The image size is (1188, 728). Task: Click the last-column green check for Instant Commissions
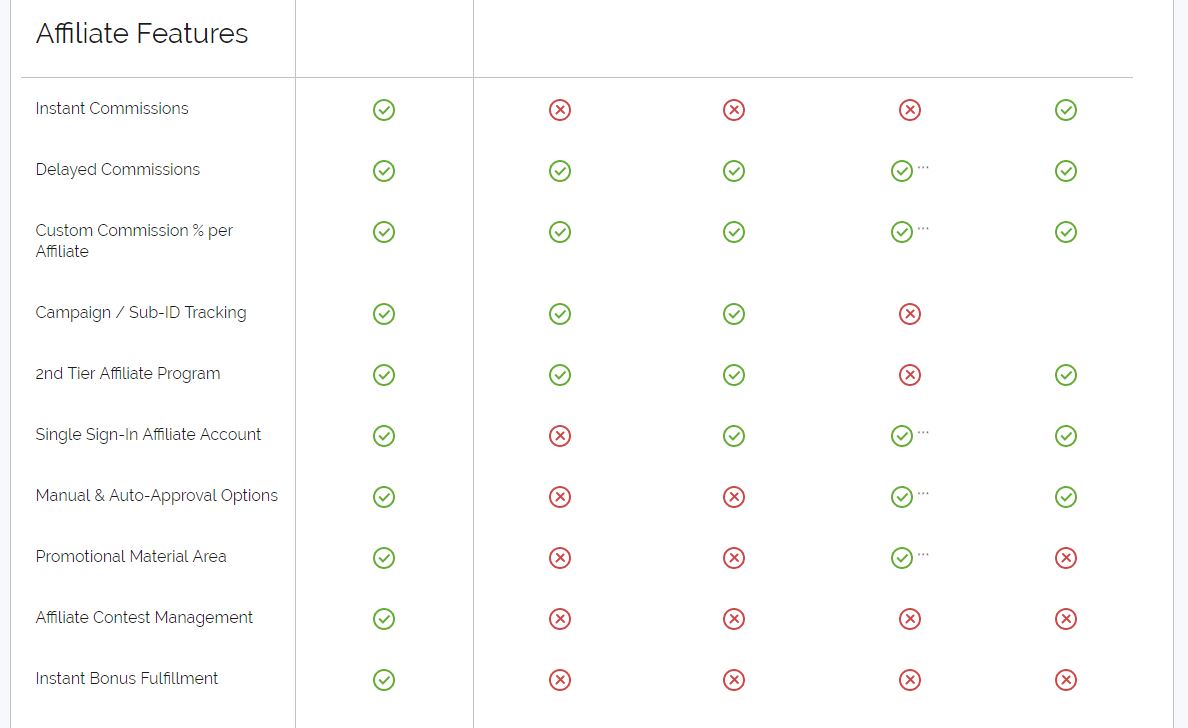[x=1066, y=110]
